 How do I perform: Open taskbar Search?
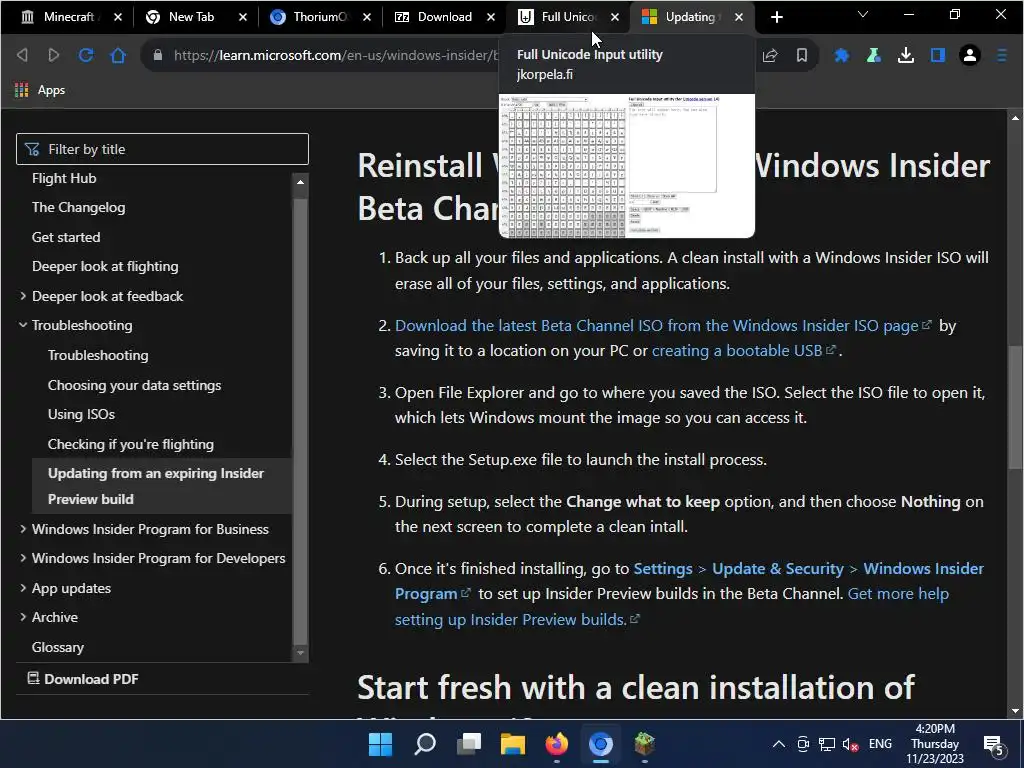click(425, 744)
